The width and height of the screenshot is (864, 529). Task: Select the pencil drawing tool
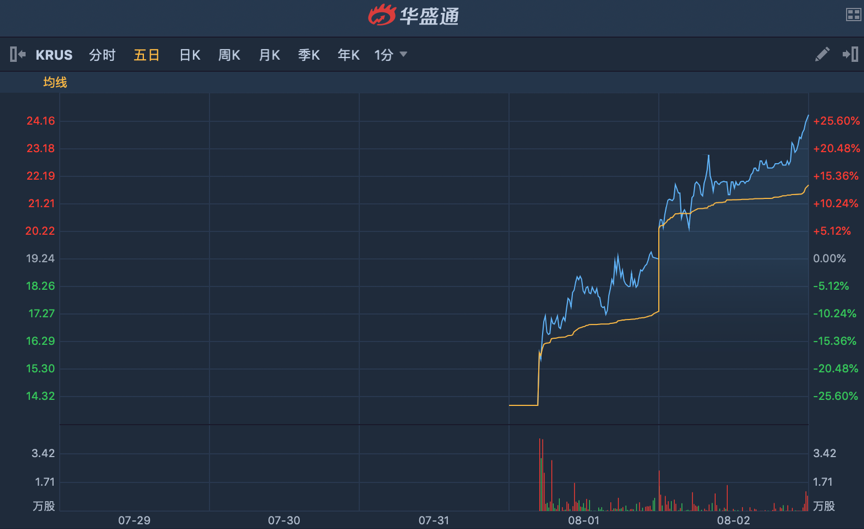click(822, 55)
